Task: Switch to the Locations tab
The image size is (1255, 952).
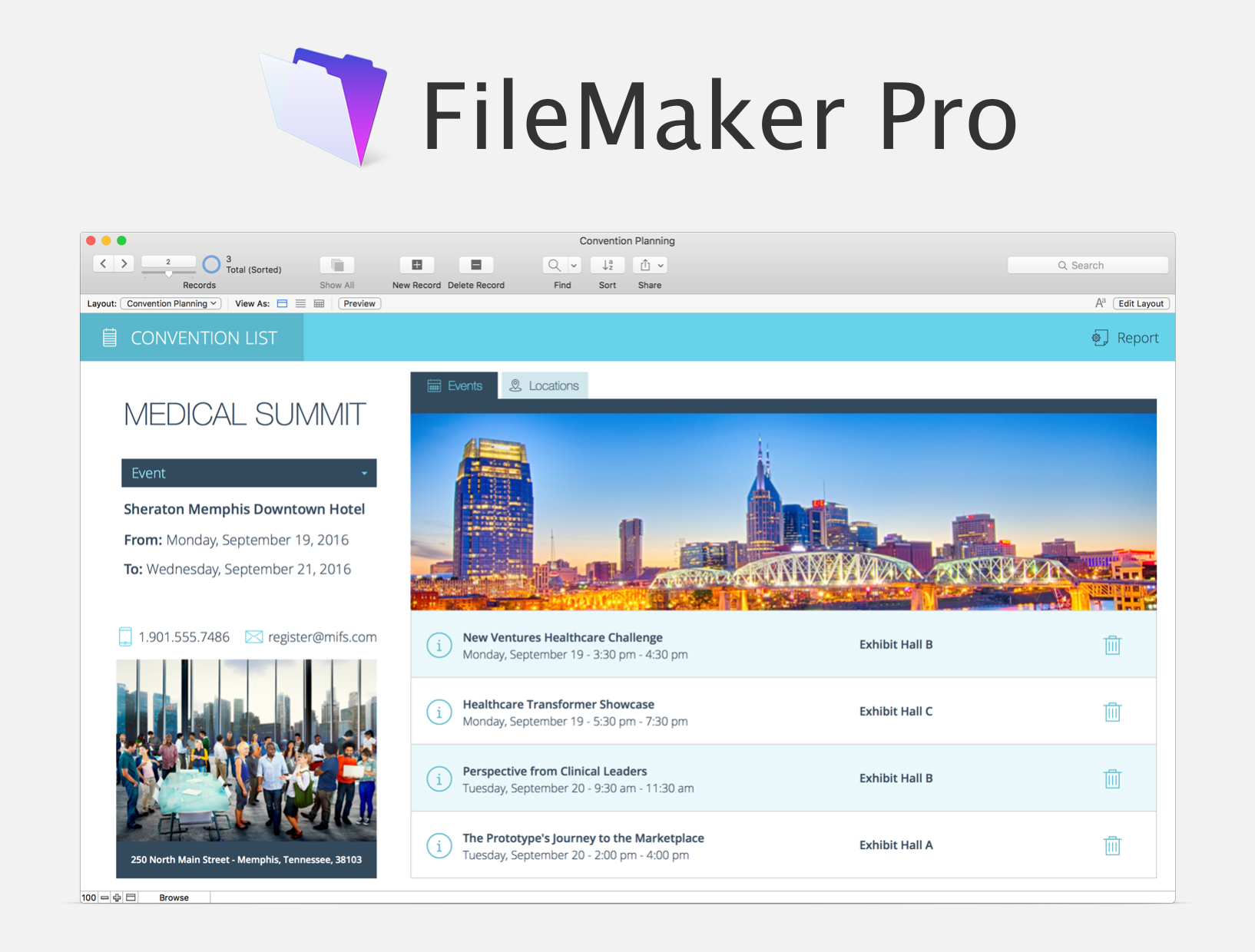Action: (544, 385)
